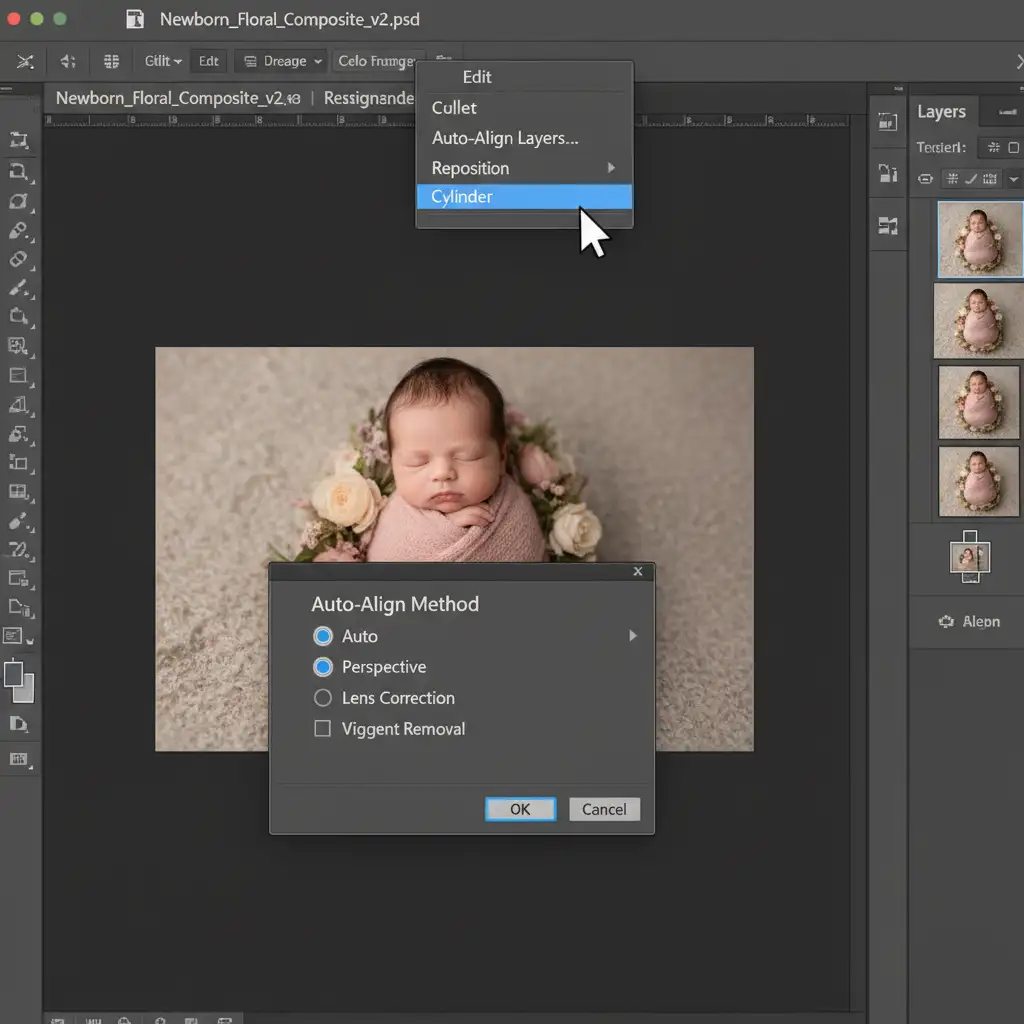The image size is (1024, 1024).
Task: Click the foreground color swatch
Action: click(14, 674)
